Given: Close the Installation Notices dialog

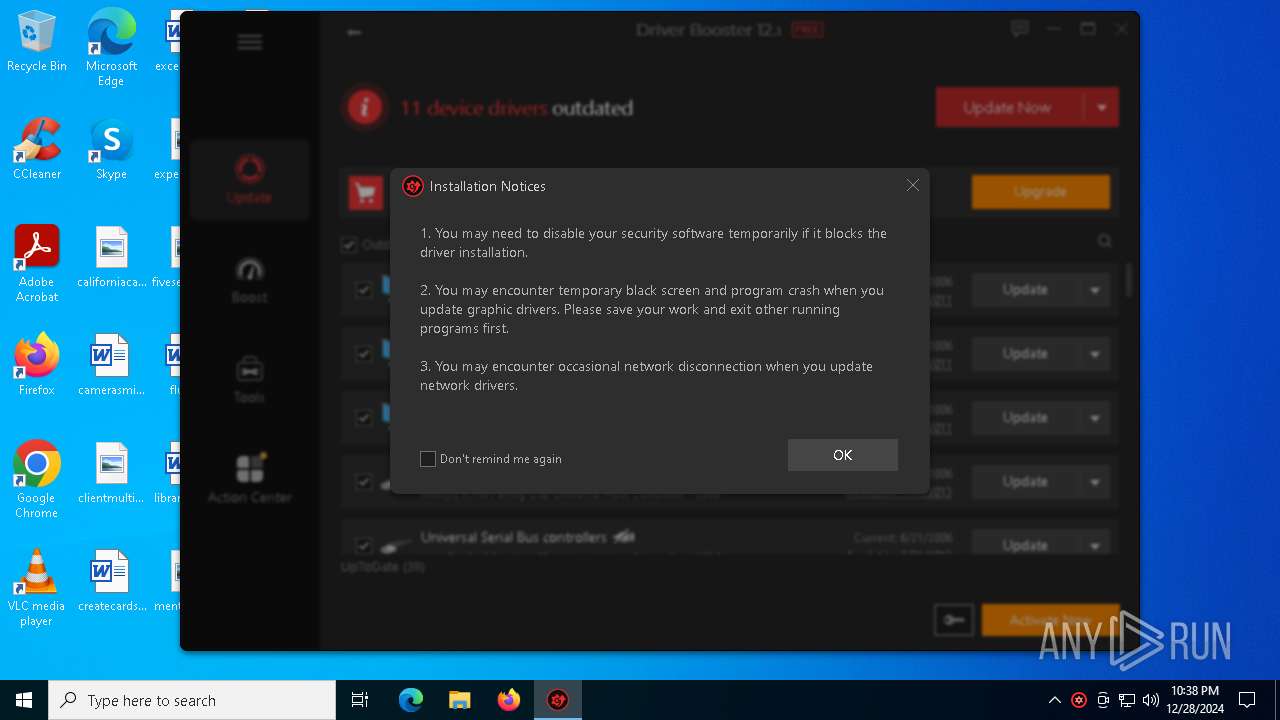Looking at the screenshot, I should pyautogui.click(x=912, y=186).
